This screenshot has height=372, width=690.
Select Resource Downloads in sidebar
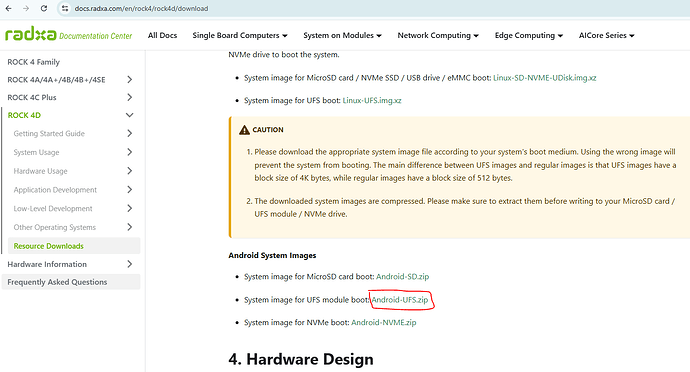(74, 246)
